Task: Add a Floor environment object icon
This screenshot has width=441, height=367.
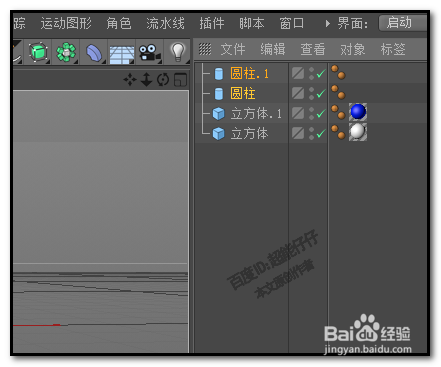Action: (x=122, y=53)
